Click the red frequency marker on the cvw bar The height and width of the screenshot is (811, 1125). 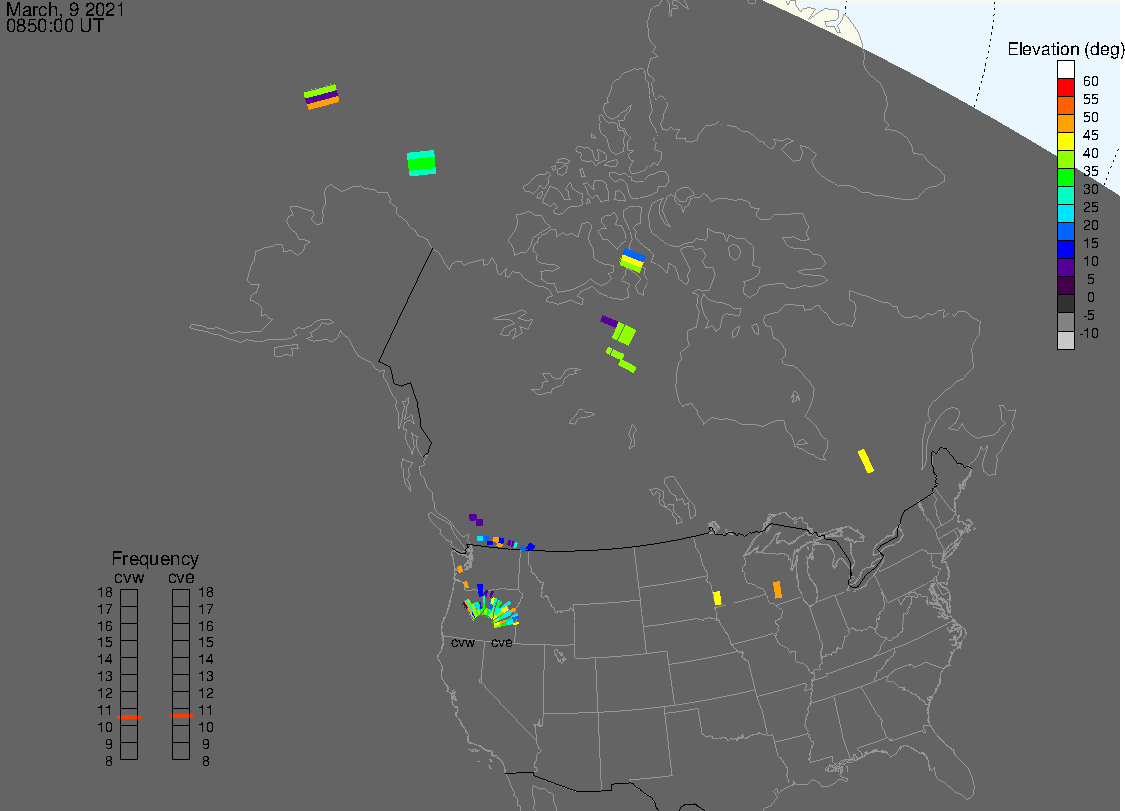tap(129, 716)
